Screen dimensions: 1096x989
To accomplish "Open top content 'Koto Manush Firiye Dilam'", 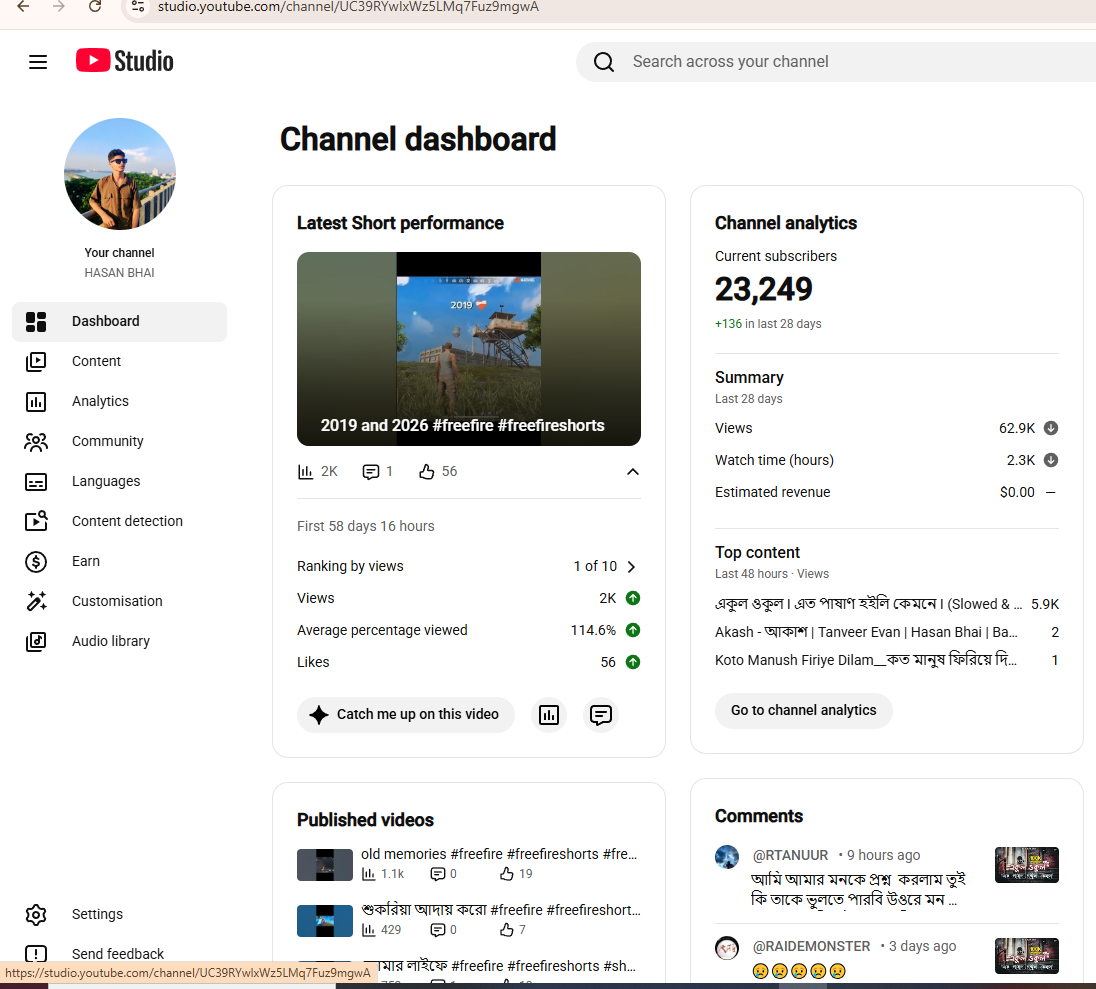I will point(866,660).
